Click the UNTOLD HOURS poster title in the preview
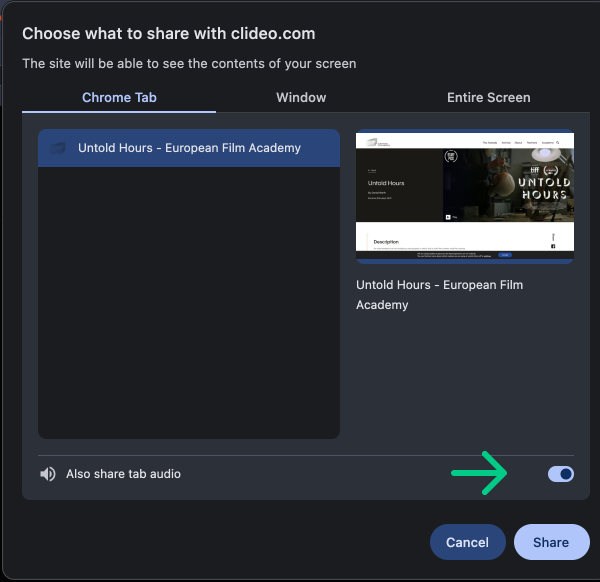Screen dimensions: 600x582 [544, 188]
